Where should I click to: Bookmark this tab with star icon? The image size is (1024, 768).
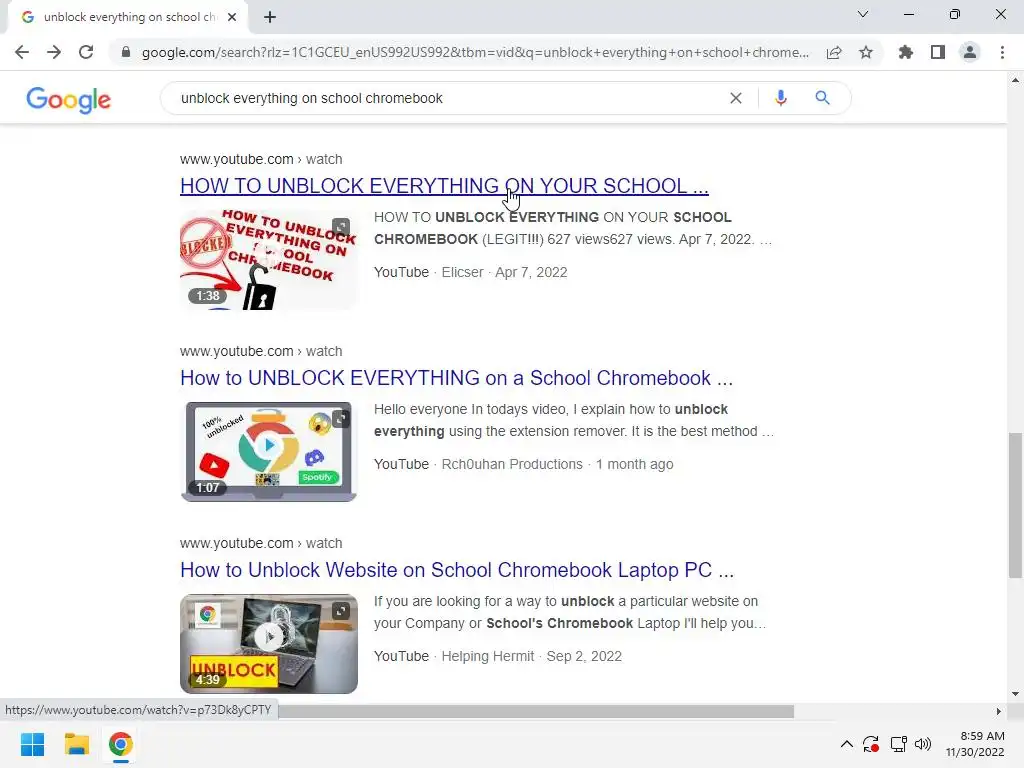(866, 52)
